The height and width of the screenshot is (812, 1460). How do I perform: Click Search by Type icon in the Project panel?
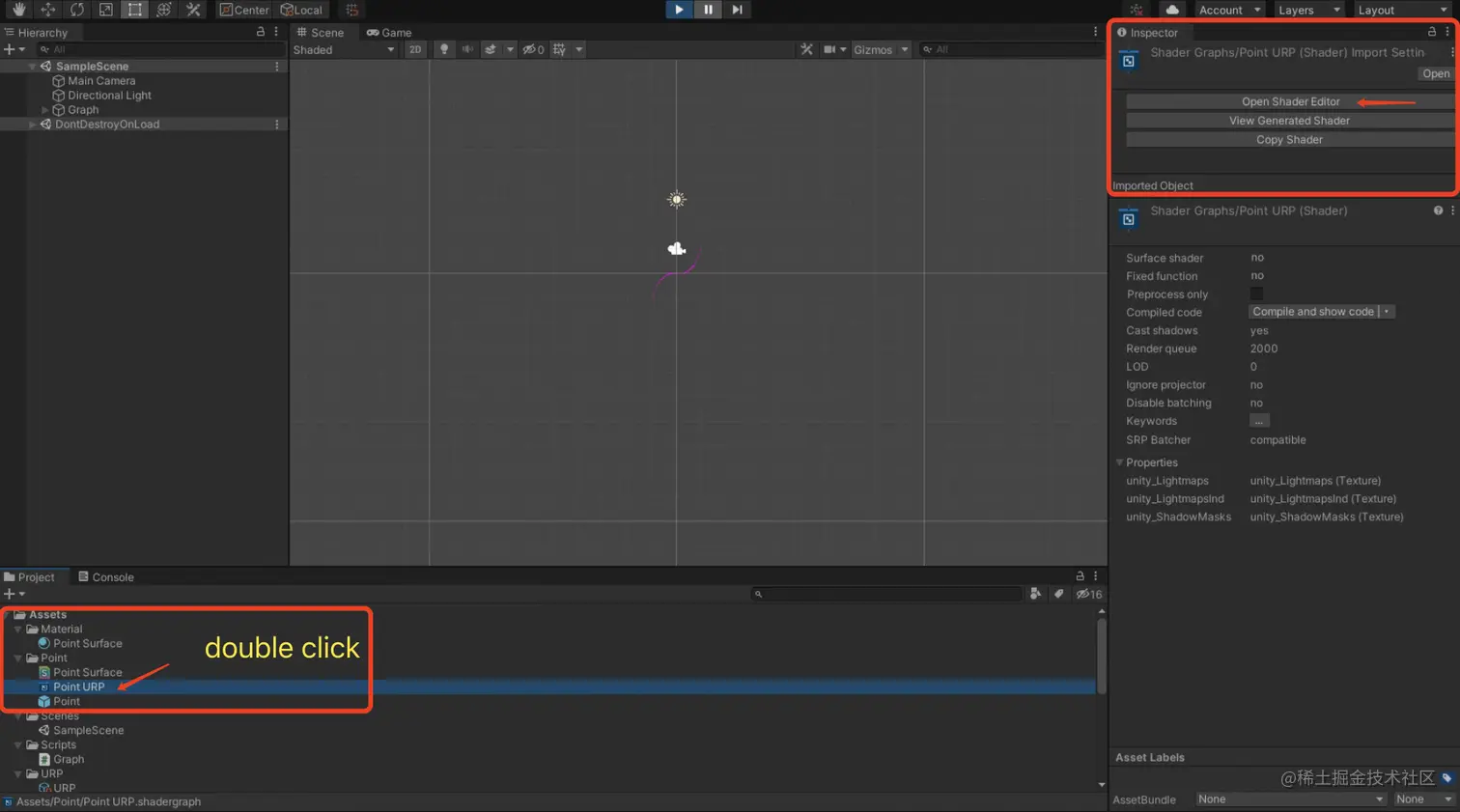pos(1035,594)
